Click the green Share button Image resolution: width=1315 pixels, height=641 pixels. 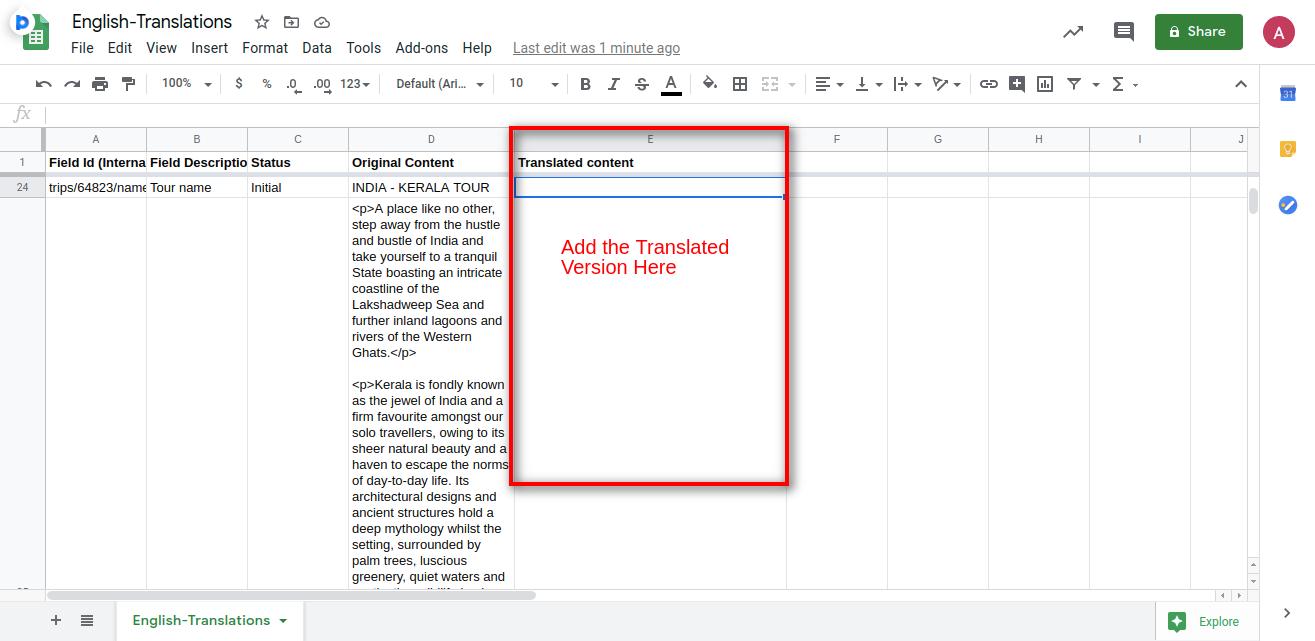point(1198,32)
